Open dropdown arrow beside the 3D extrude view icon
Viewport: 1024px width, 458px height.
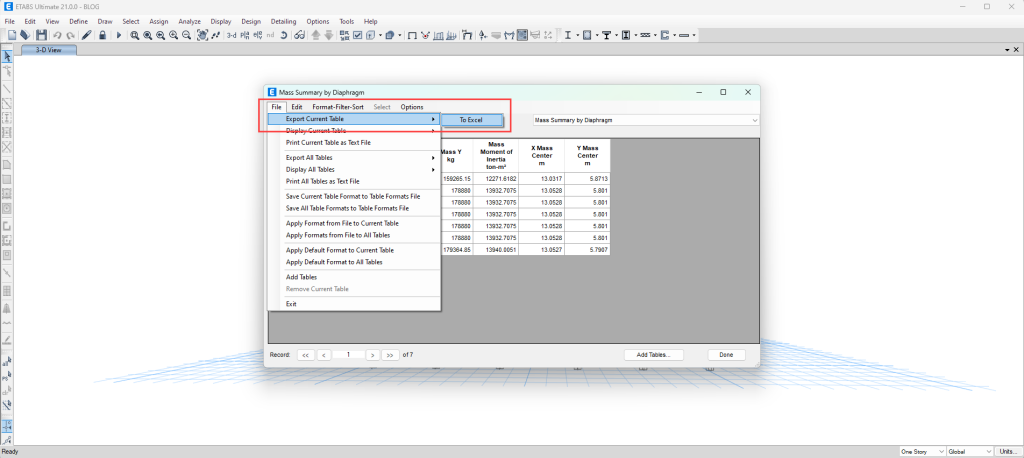click(x=399, y=35)
